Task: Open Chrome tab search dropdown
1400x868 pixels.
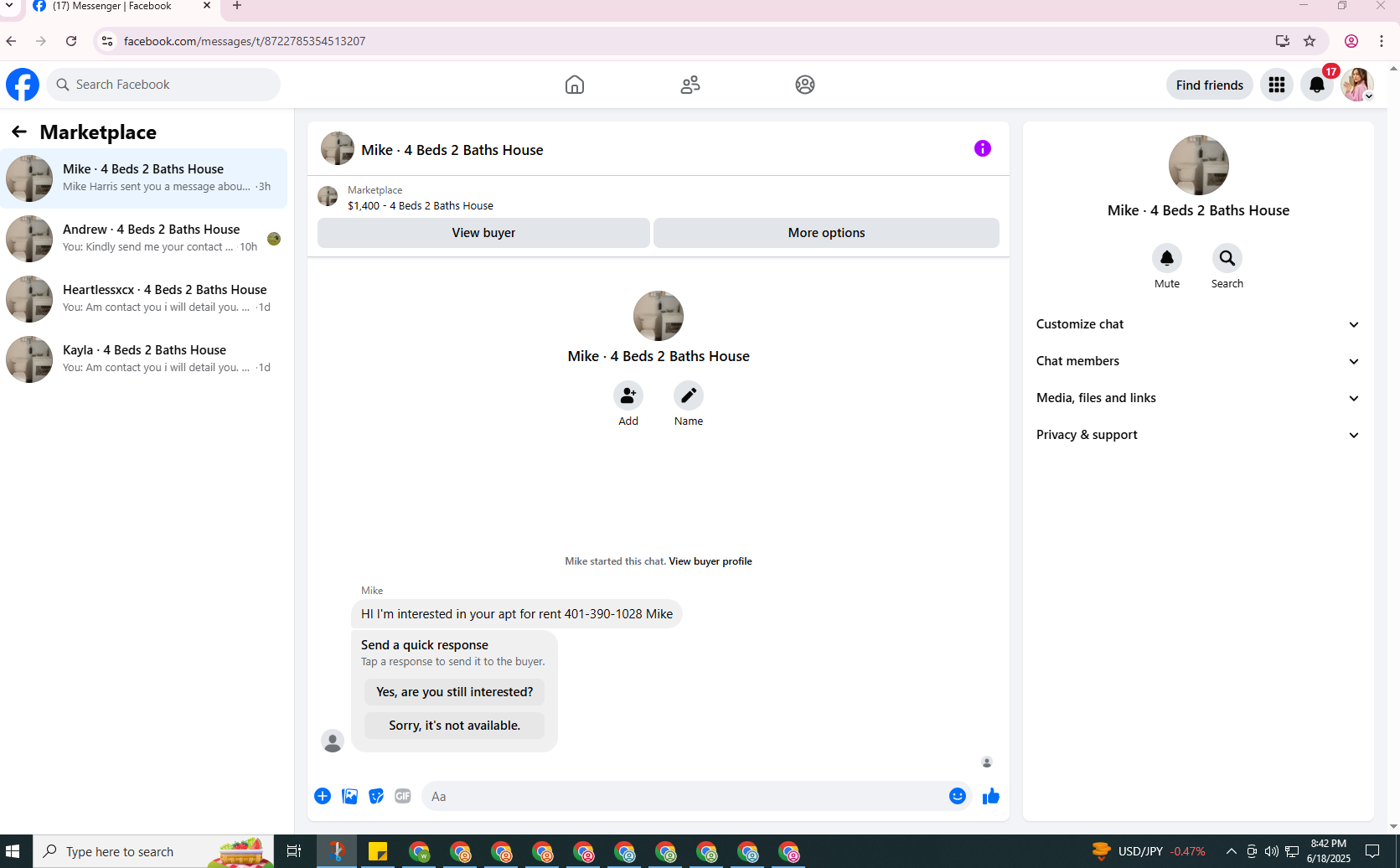Action: click(x=9, y=6)
